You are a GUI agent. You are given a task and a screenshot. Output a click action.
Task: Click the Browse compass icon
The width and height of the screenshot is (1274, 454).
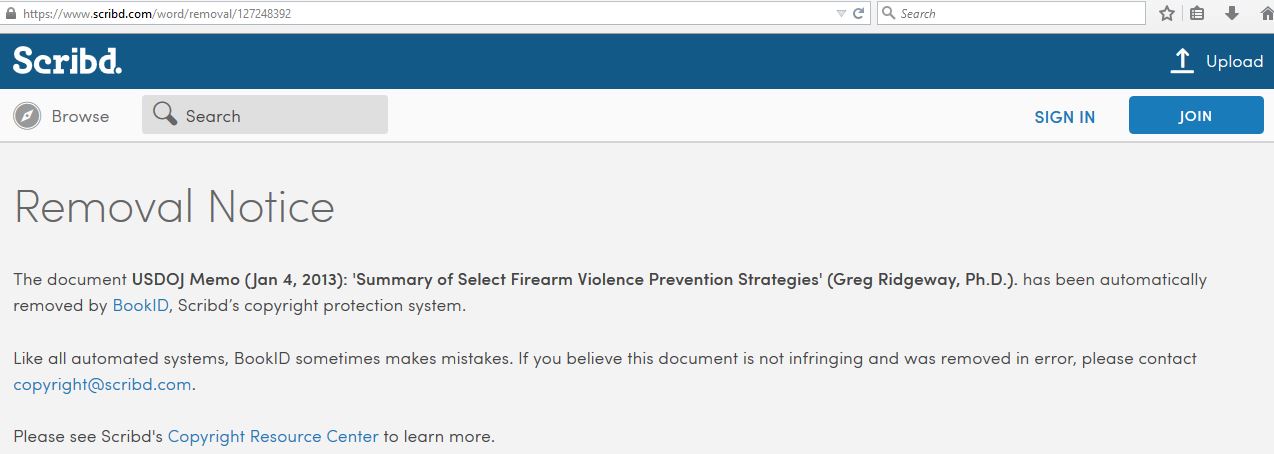[x=27, y=116]
